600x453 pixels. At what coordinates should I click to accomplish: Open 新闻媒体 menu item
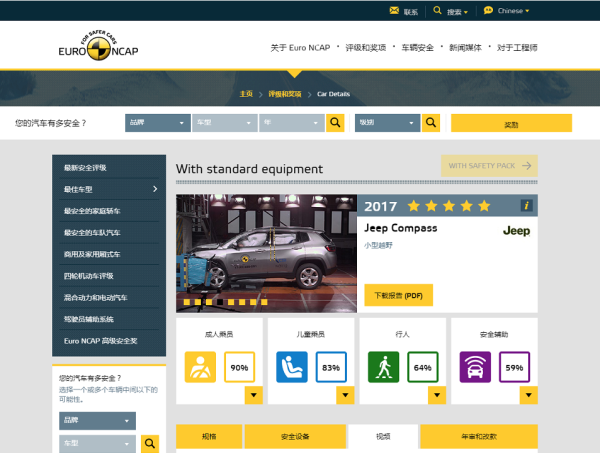pos(465,48)
